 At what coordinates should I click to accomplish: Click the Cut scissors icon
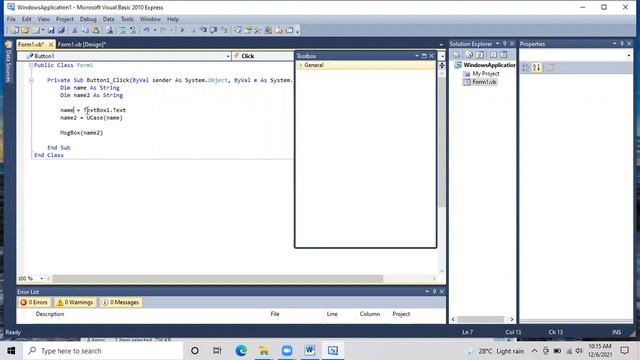click(x=75, y=30)
